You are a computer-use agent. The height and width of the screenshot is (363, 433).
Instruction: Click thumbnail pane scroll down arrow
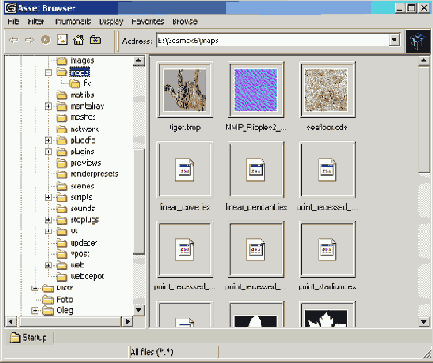click(424, 322)
